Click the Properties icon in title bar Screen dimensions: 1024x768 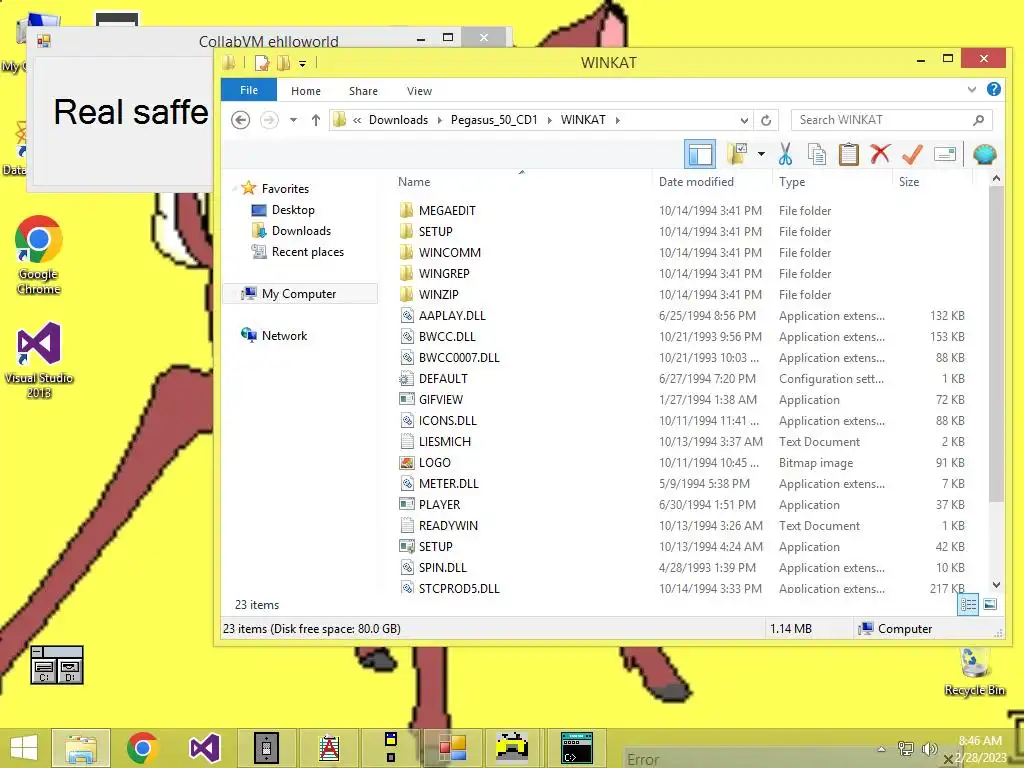[x=262, y=63]
